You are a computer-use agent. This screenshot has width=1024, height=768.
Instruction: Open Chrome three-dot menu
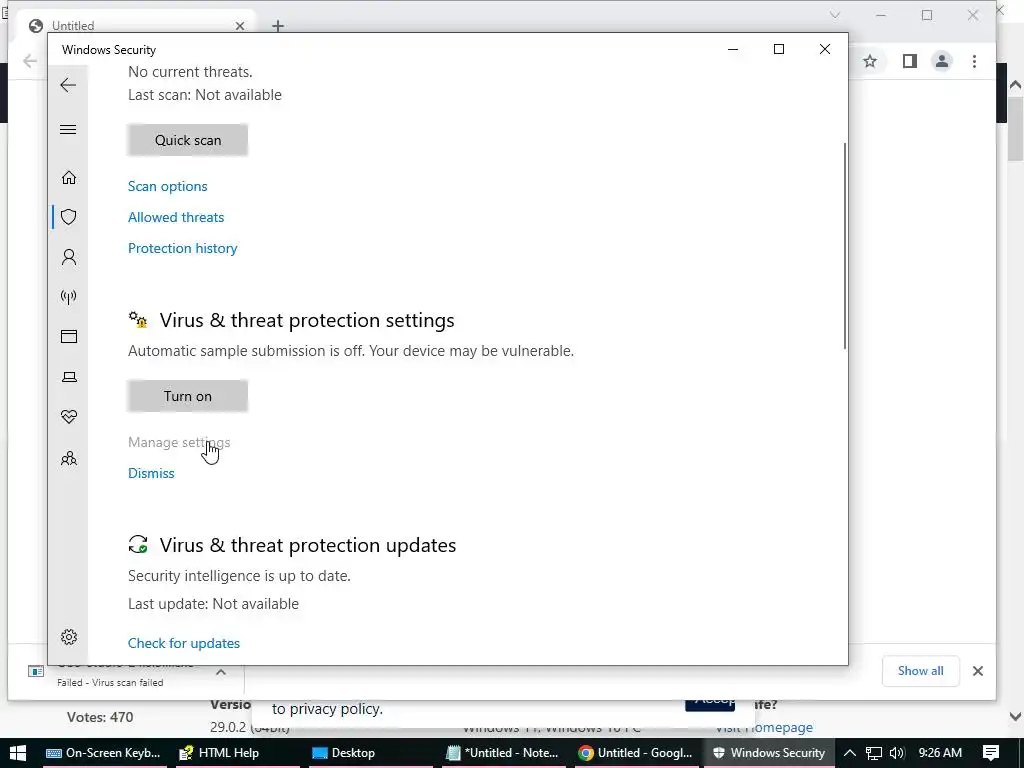click(974, 61)
